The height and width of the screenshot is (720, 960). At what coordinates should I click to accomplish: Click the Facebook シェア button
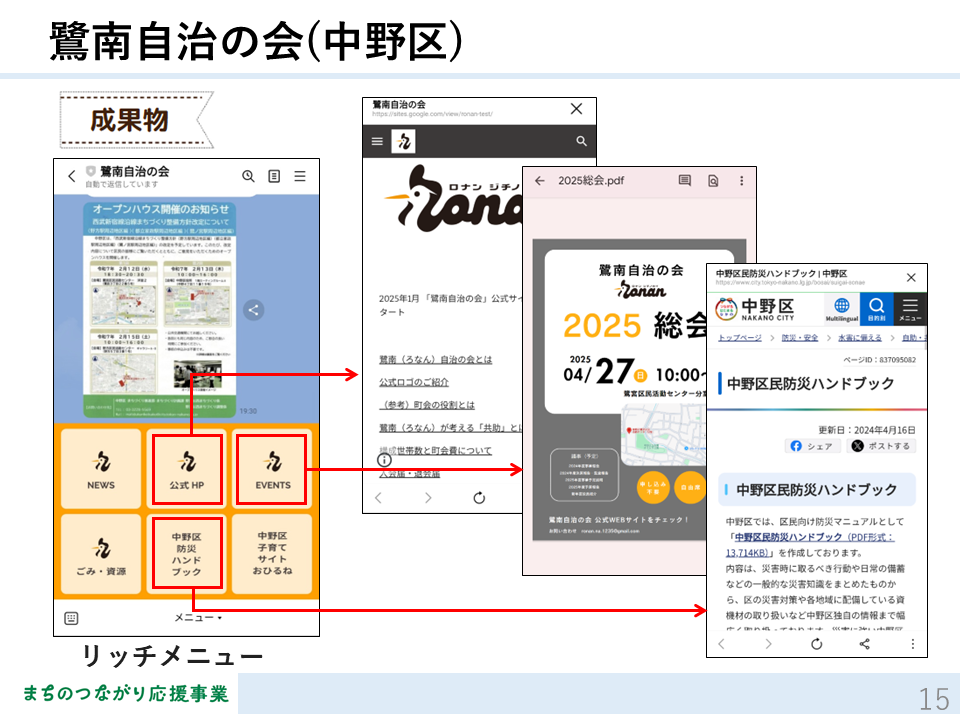point(811,446)
